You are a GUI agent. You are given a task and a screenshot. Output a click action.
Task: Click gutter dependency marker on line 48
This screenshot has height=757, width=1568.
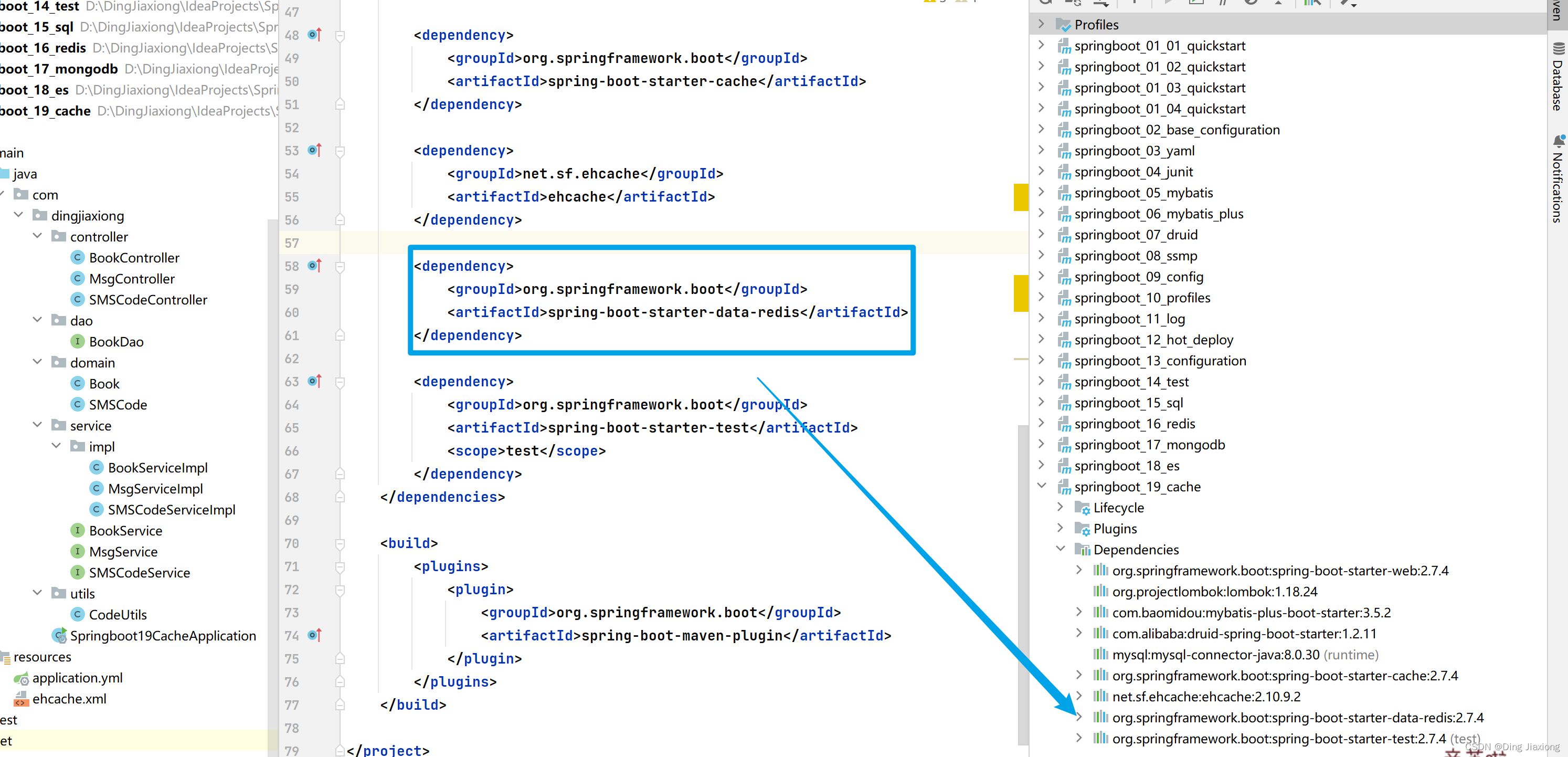314,35
